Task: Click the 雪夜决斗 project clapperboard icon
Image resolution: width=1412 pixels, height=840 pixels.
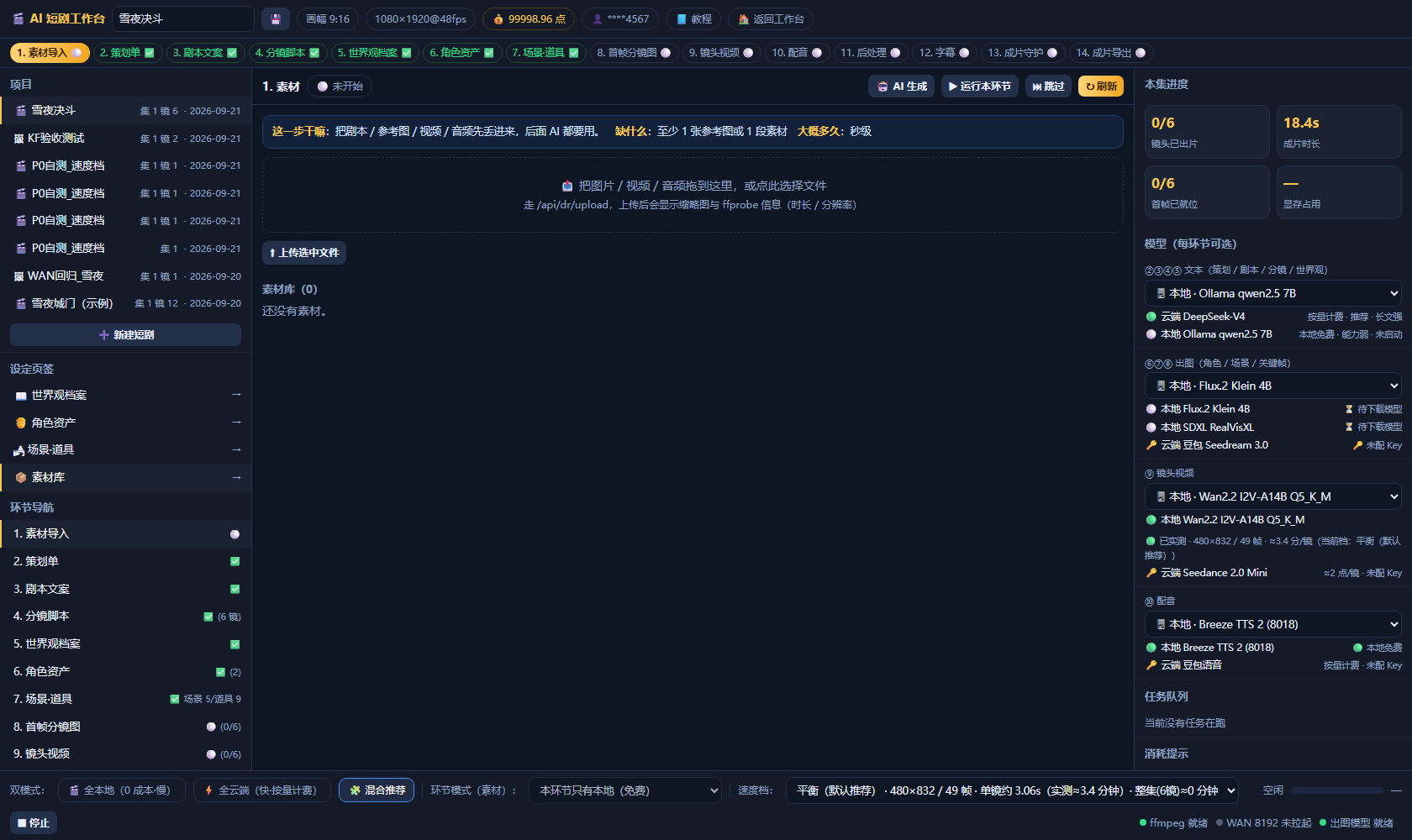Action: click(21, 111)
